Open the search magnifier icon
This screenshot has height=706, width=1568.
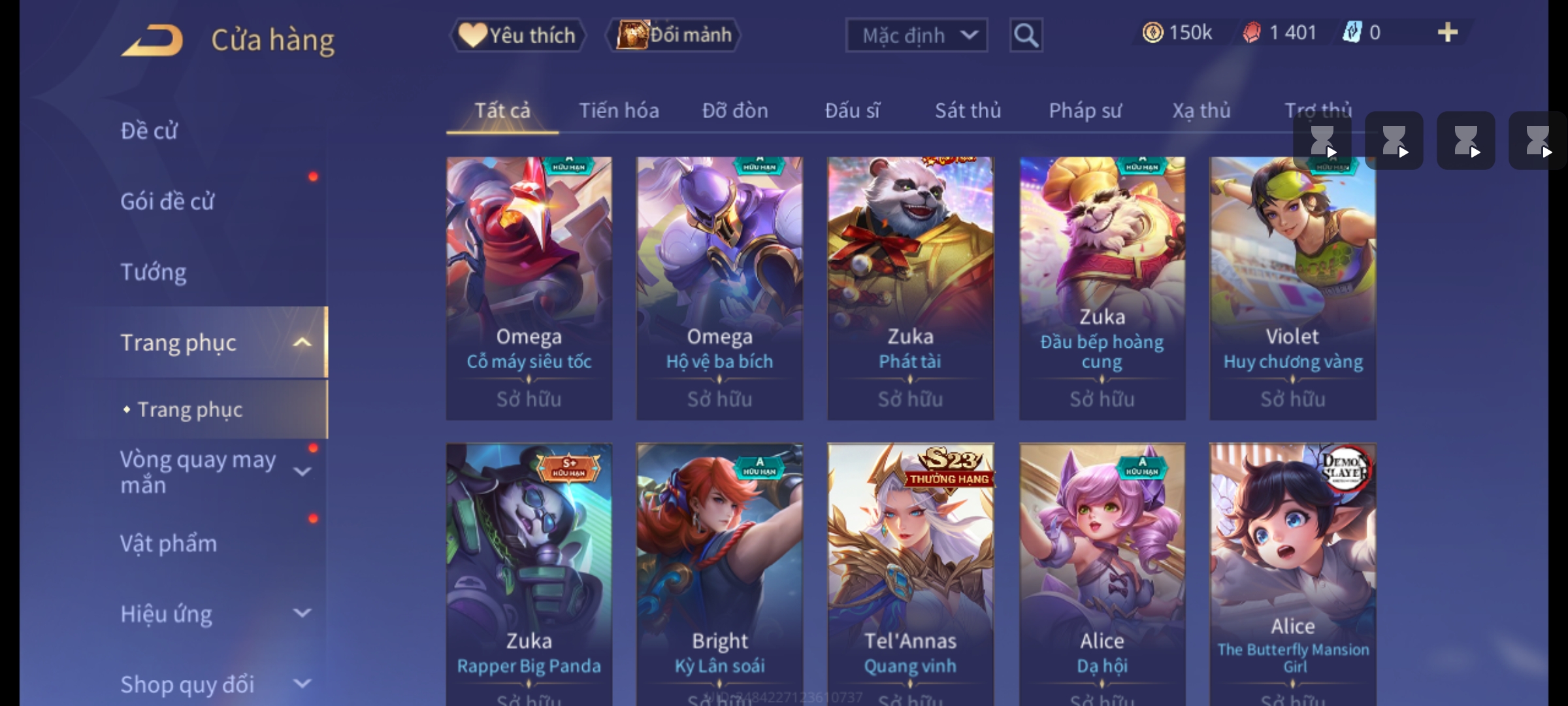(x=1026, y=35)
